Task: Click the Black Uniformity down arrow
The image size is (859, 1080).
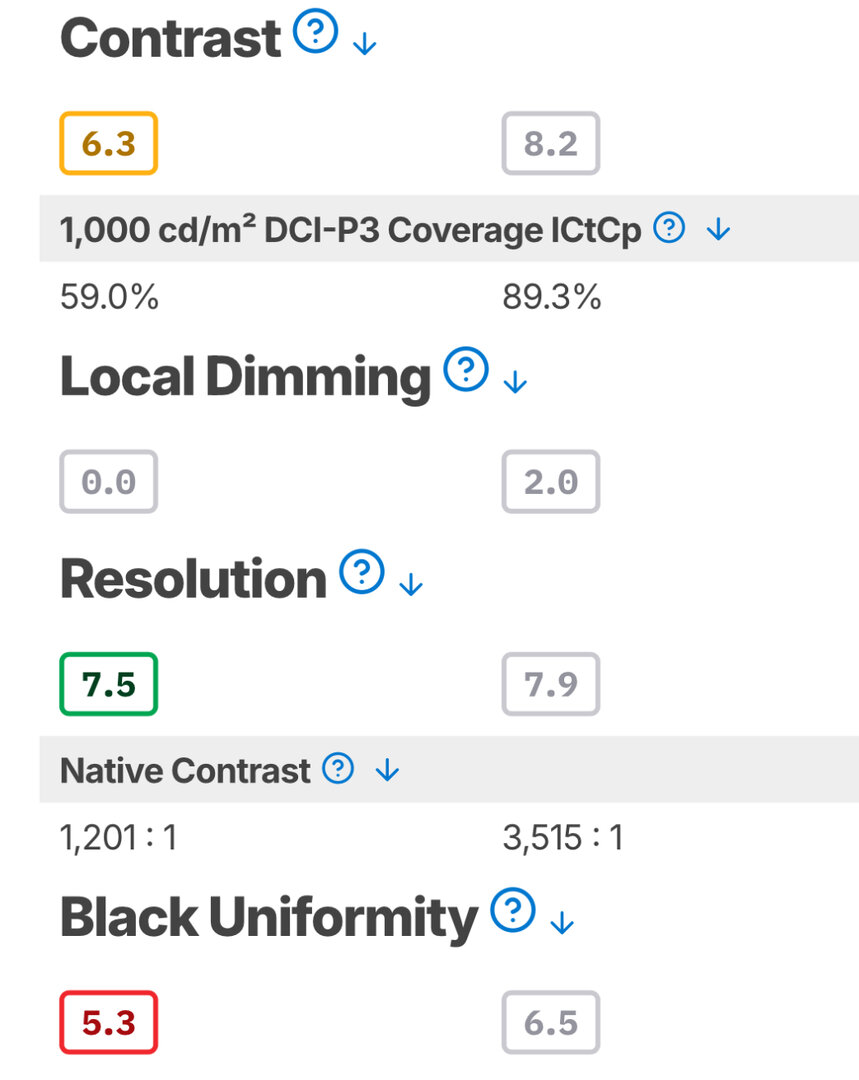Action: tap(562, 922)
